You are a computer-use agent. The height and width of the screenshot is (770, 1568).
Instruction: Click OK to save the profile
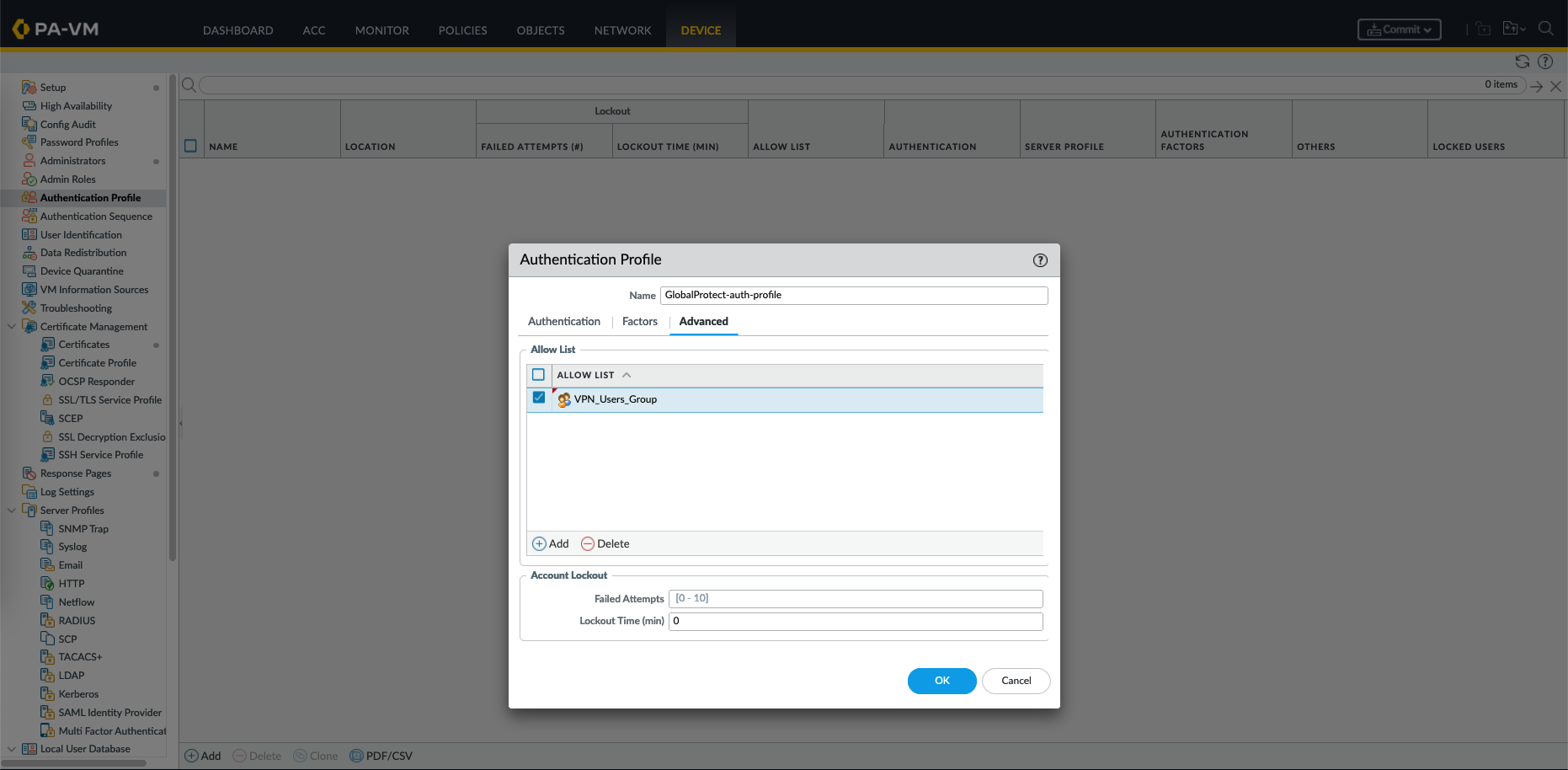(x=941, y=681)
